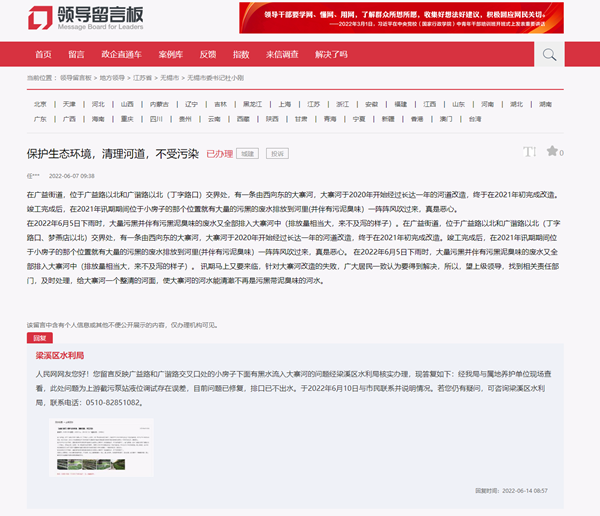
Task: Go to the 案例库 navigation tab
Action: (170, 54)
